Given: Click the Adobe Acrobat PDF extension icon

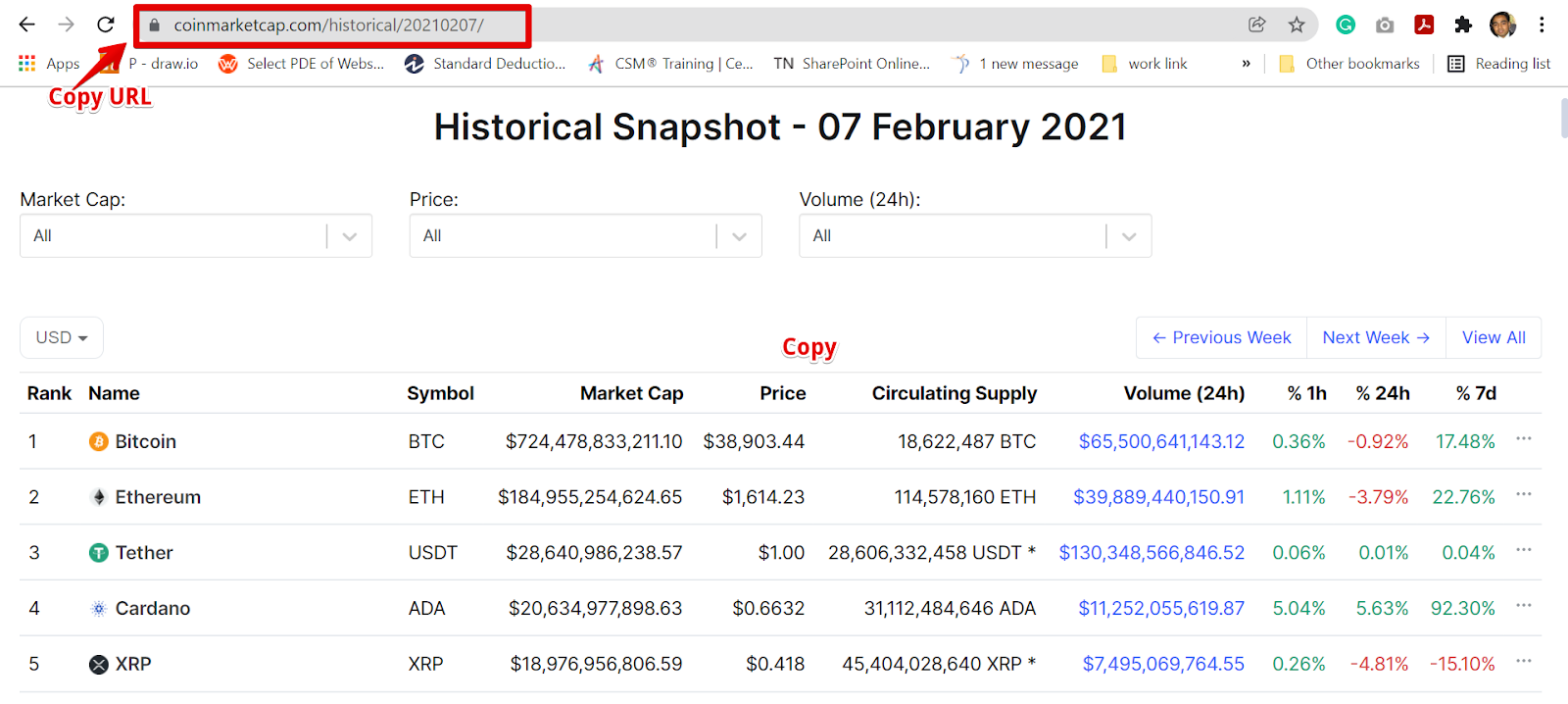Looking at the screenshot, I should [x=1424, y=25].
